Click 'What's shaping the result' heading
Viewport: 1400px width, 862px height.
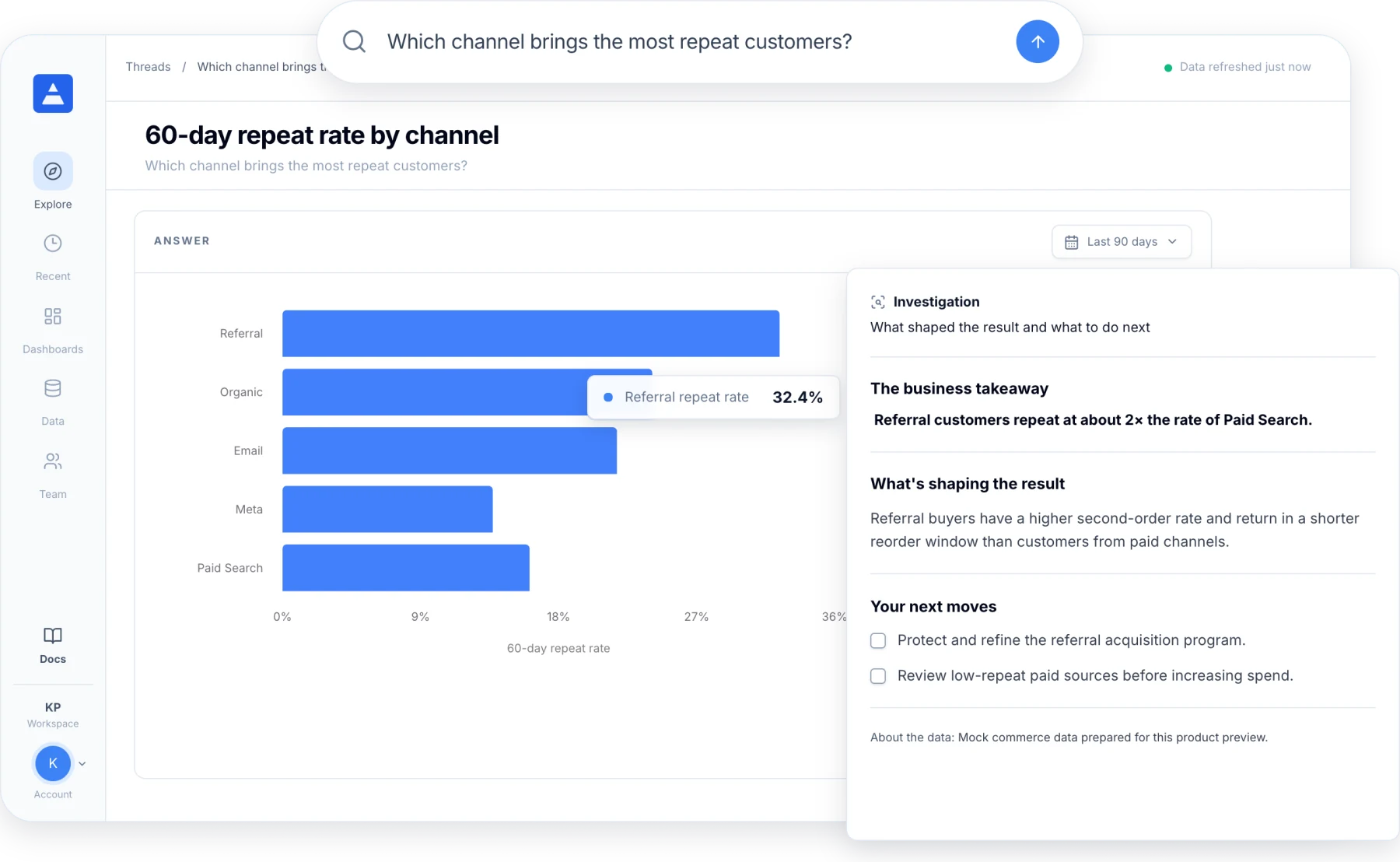click(967, 484)
